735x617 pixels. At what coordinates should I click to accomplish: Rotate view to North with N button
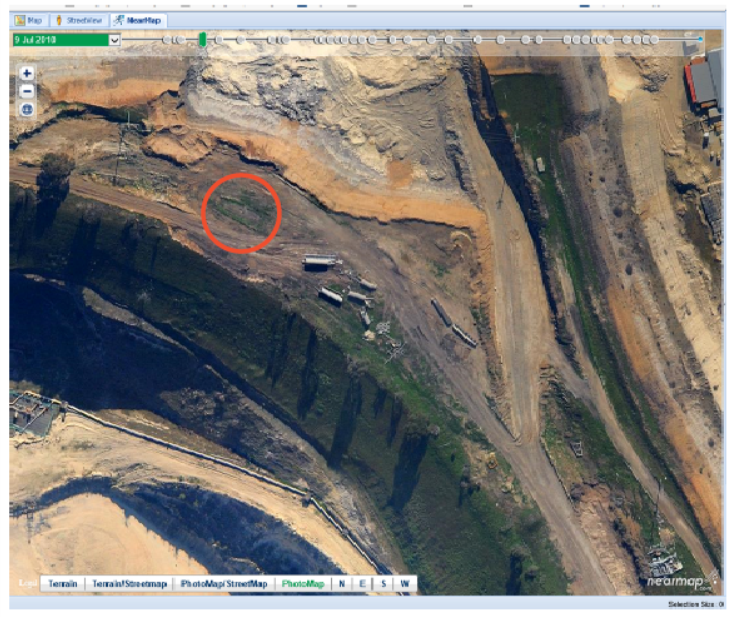[342, 584]
